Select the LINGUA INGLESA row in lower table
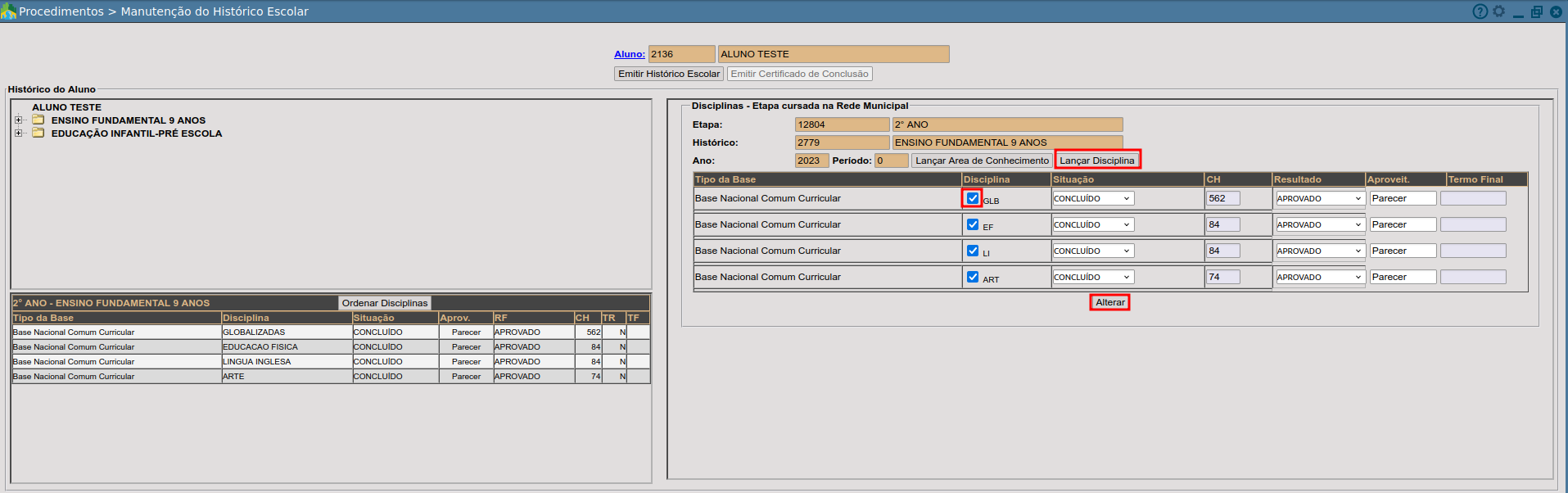 [x=331, y=361]
